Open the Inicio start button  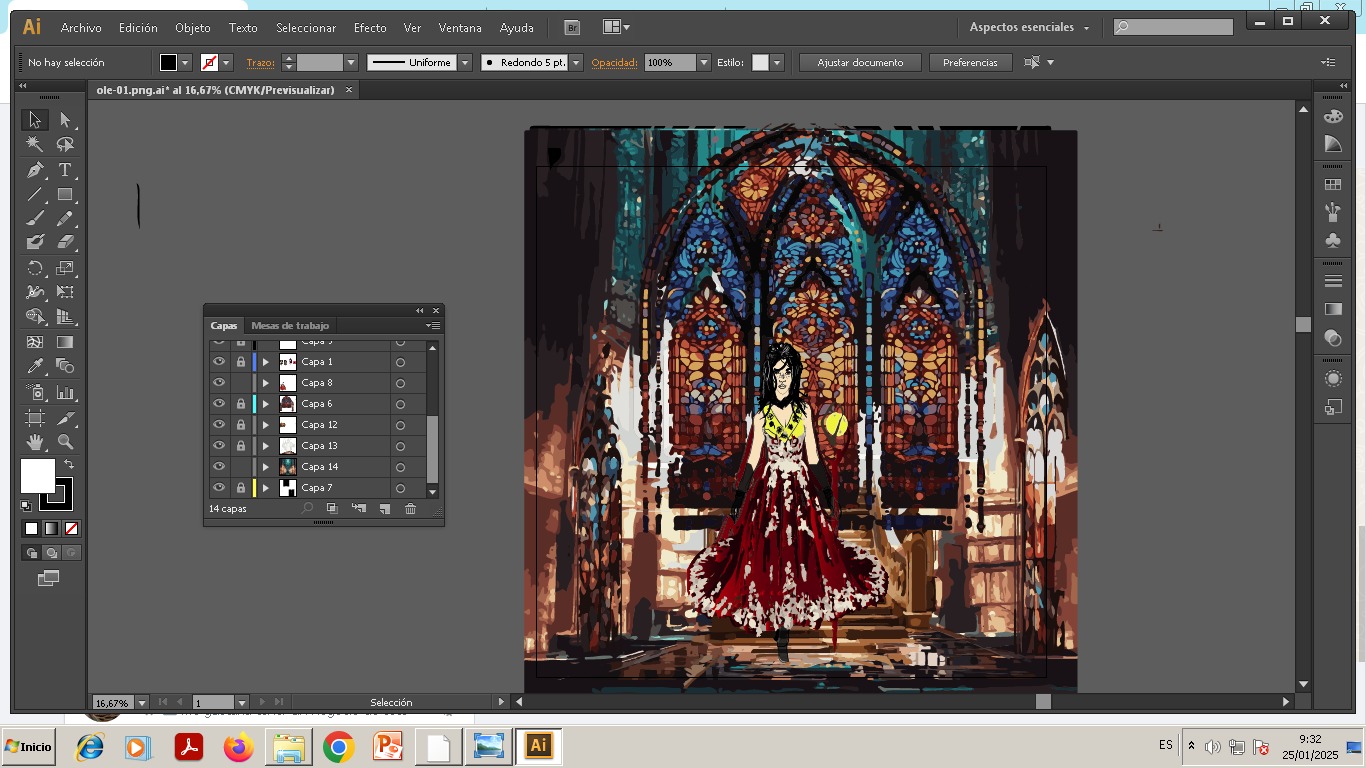(x=29, y=747)
